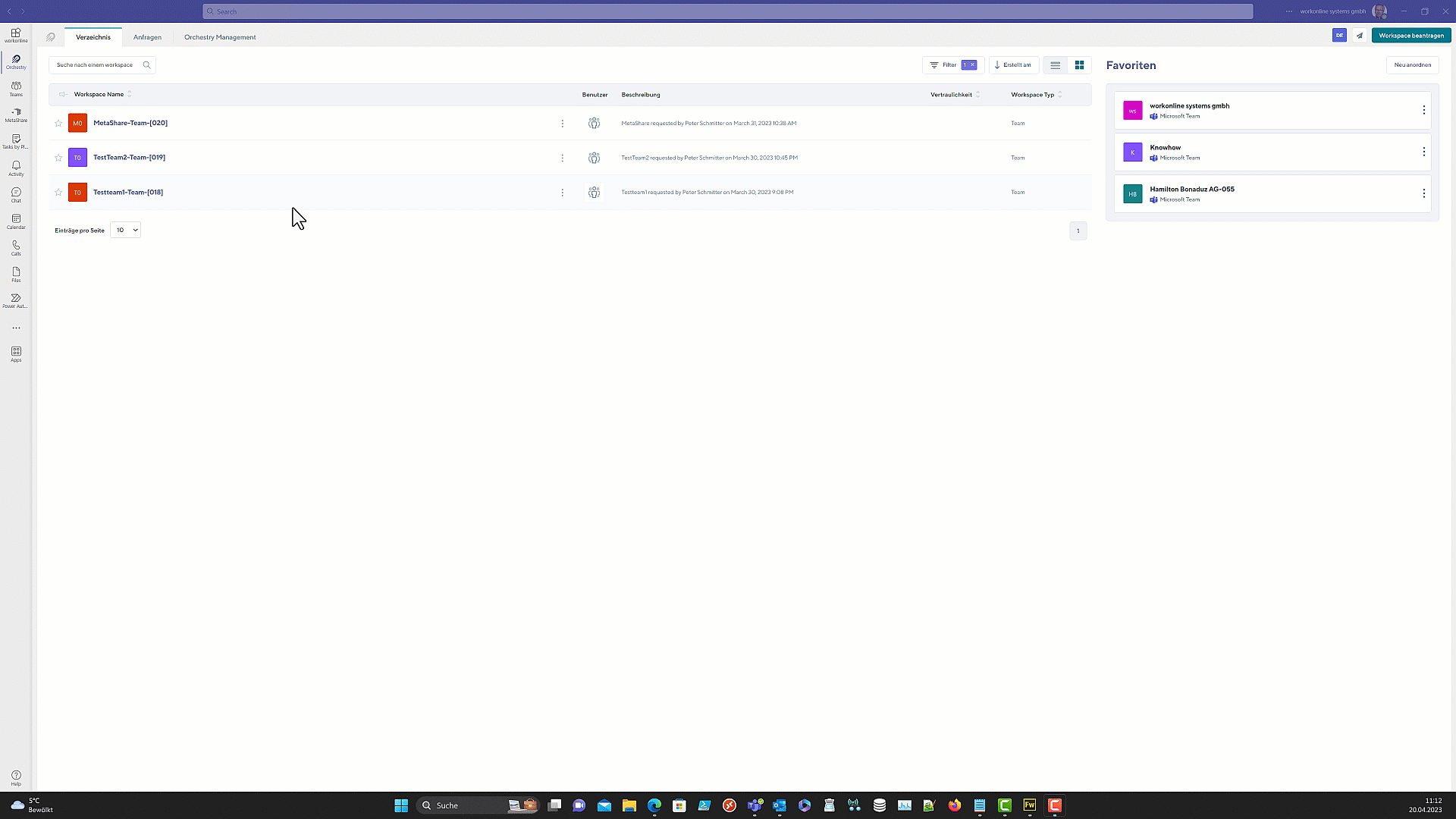The width and height of the screenshot is (1456, 819).
Task: Open Calendar in left rail
Action: pyautogui.click(x=16, y=221)
